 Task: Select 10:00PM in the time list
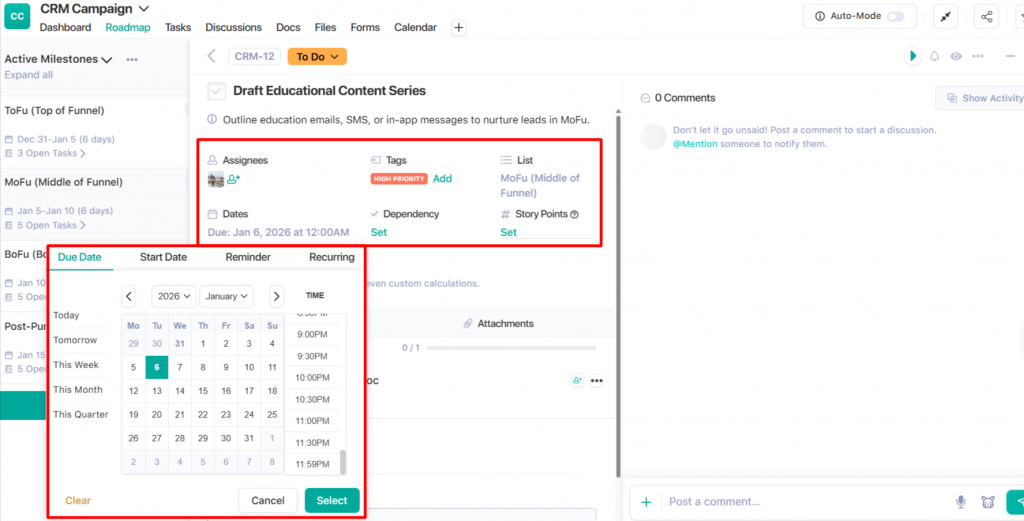click(312, 377)
